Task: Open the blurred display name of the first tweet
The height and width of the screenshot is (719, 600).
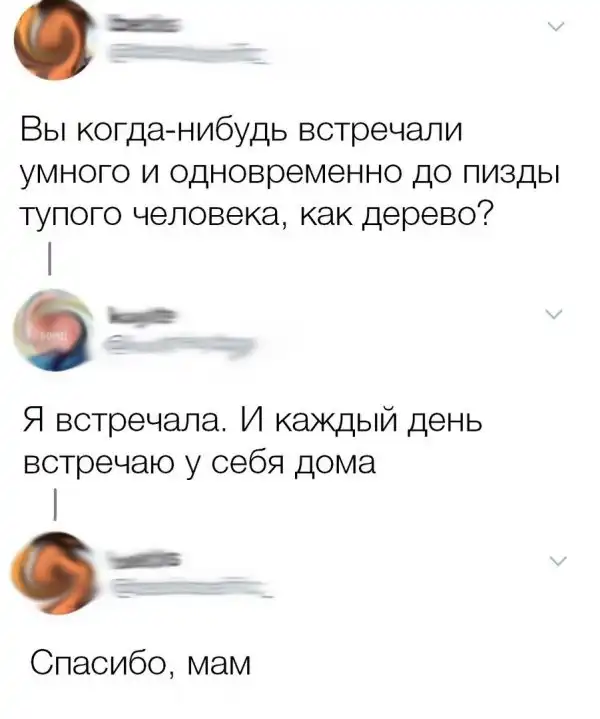Action: [x=144, y=24]
